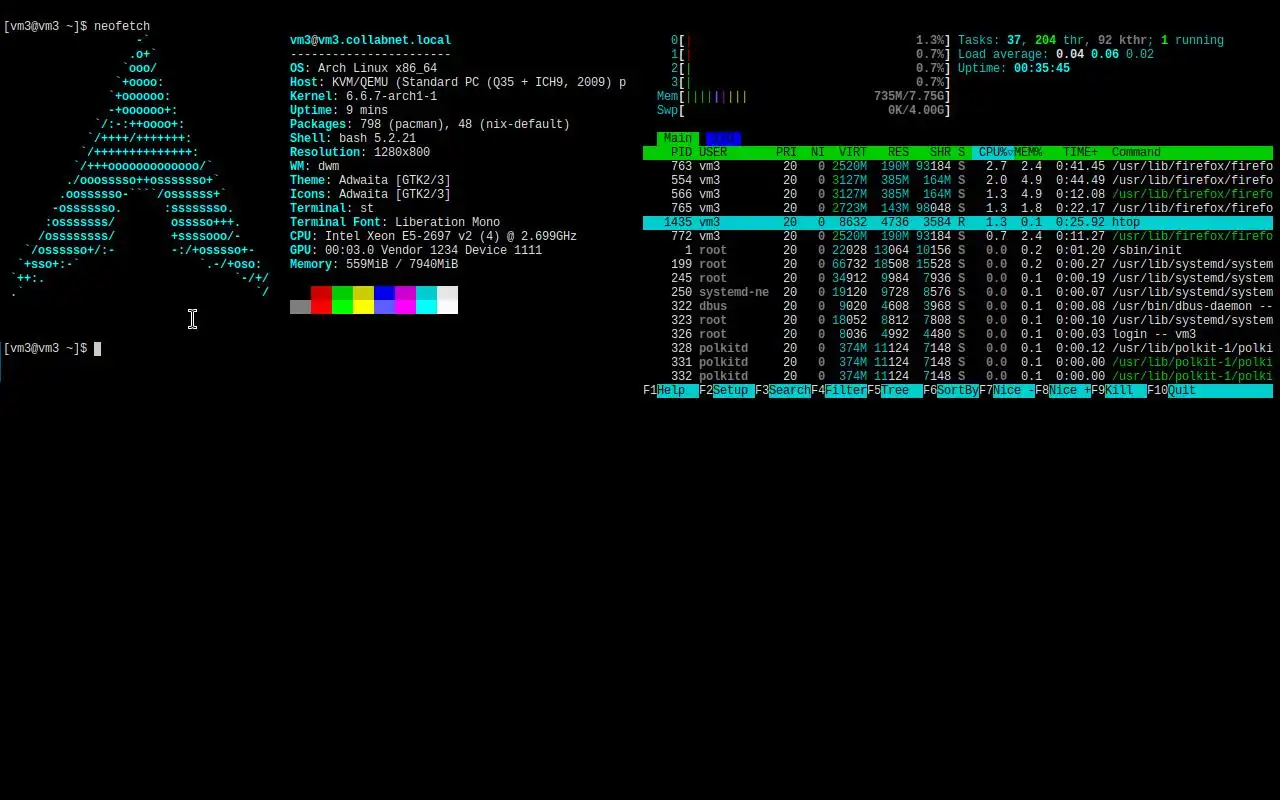This screenshot has width=1280, height=800.
Task: Click the Swp usage meter
Action: [804, 110]
